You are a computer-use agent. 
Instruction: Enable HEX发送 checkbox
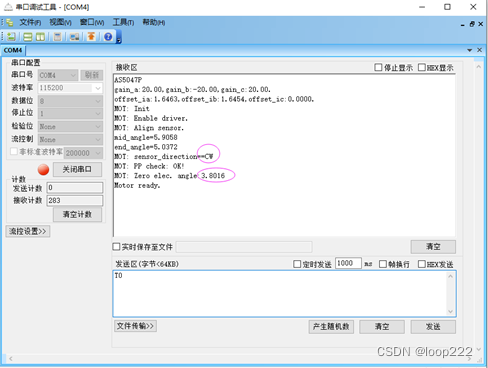tap(422, 264)
